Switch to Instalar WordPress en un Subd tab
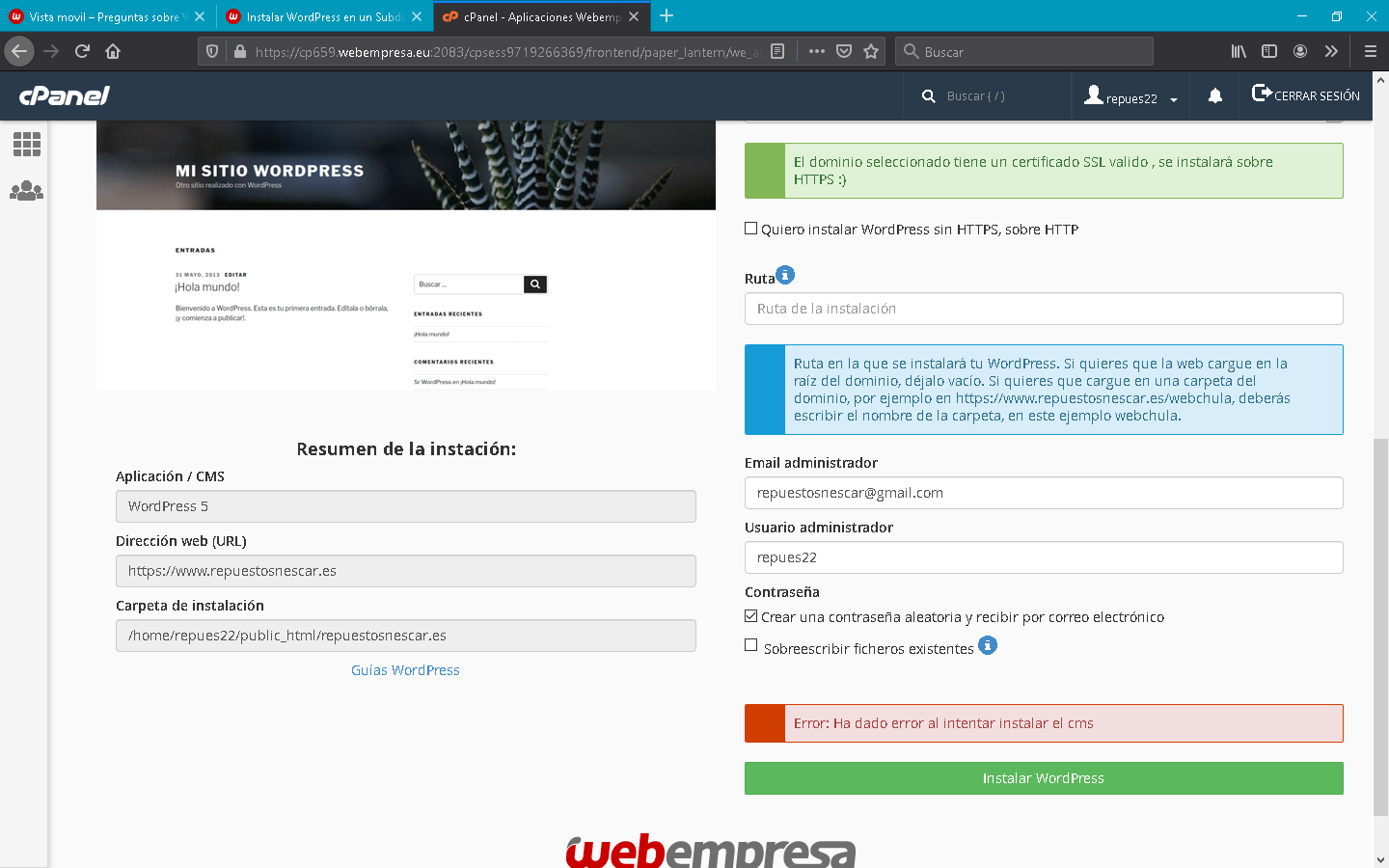The image size is (1389, 868). pyautogui.click(x=324, y=16)
